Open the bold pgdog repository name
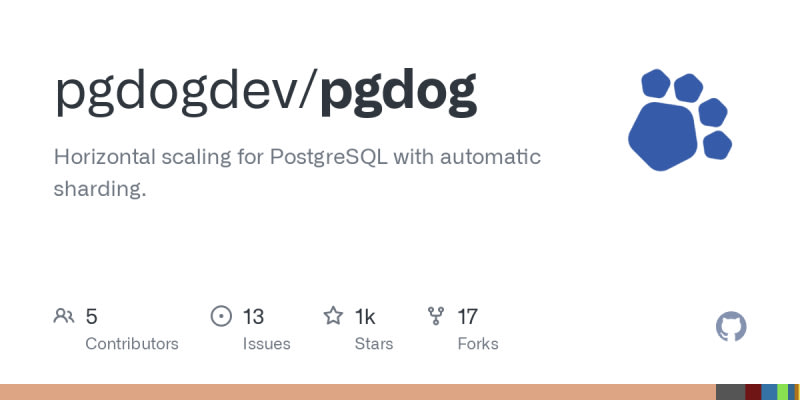800x400 pixels. (x=398, y=91)
